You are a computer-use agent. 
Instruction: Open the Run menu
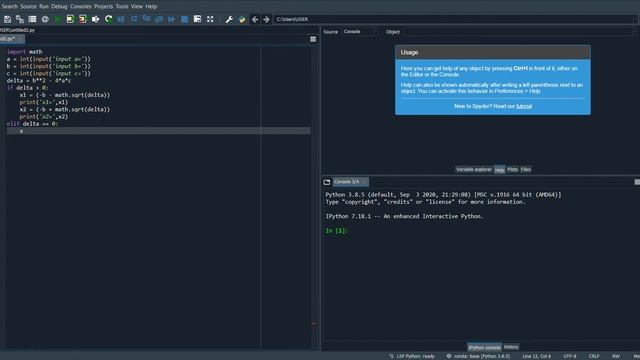point(44,7)
